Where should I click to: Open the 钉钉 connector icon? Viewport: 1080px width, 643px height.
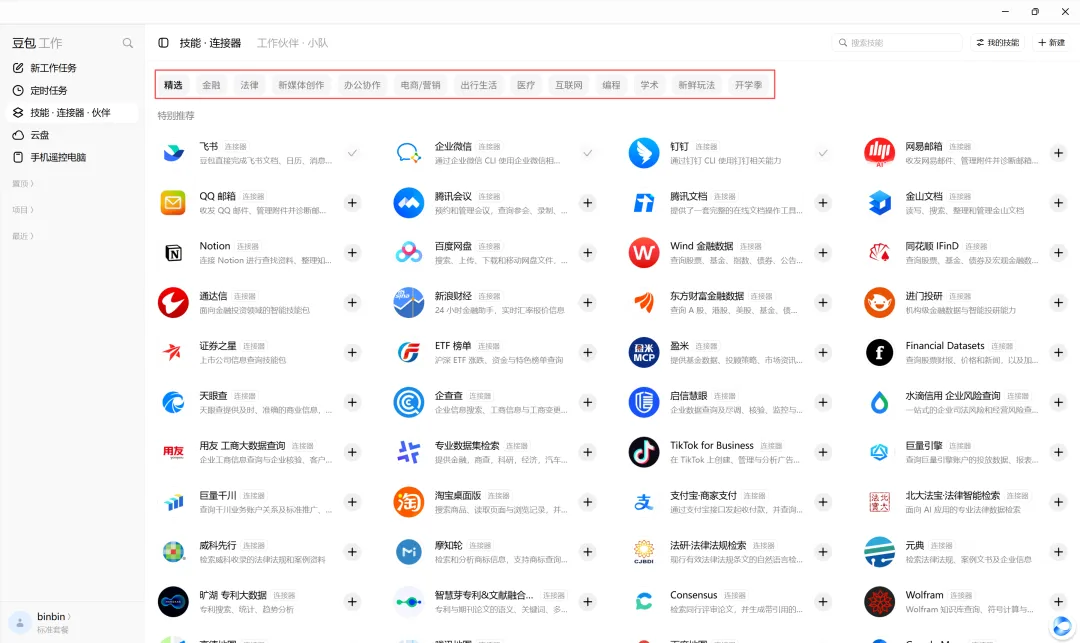644,153
